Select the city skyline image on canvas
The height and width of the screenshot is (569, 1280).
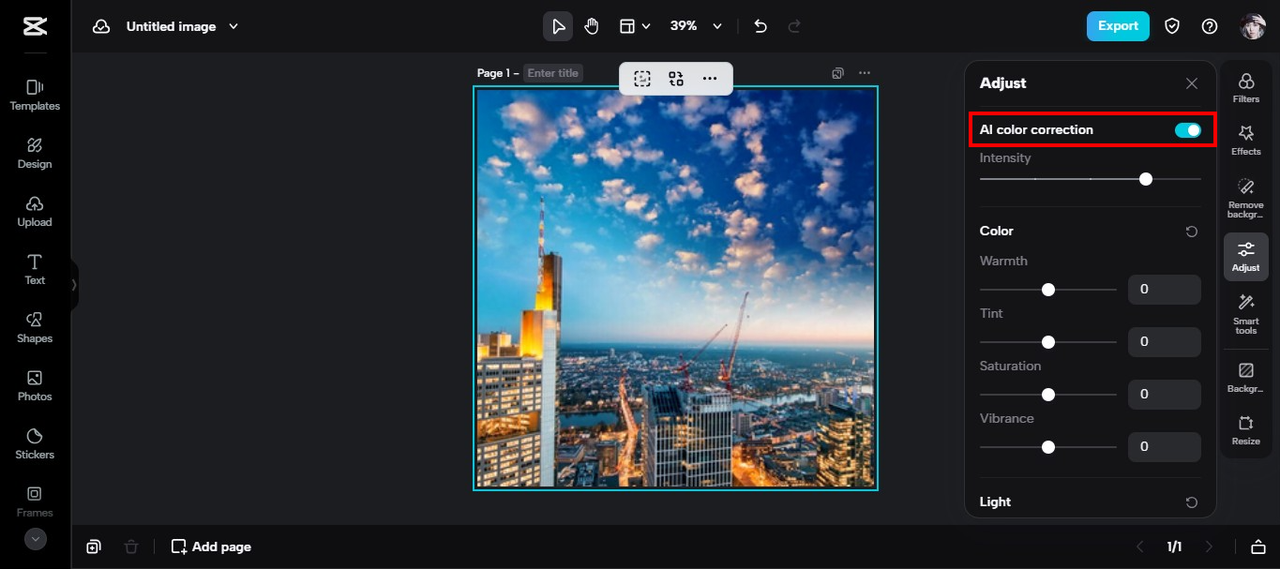(675, 288)
